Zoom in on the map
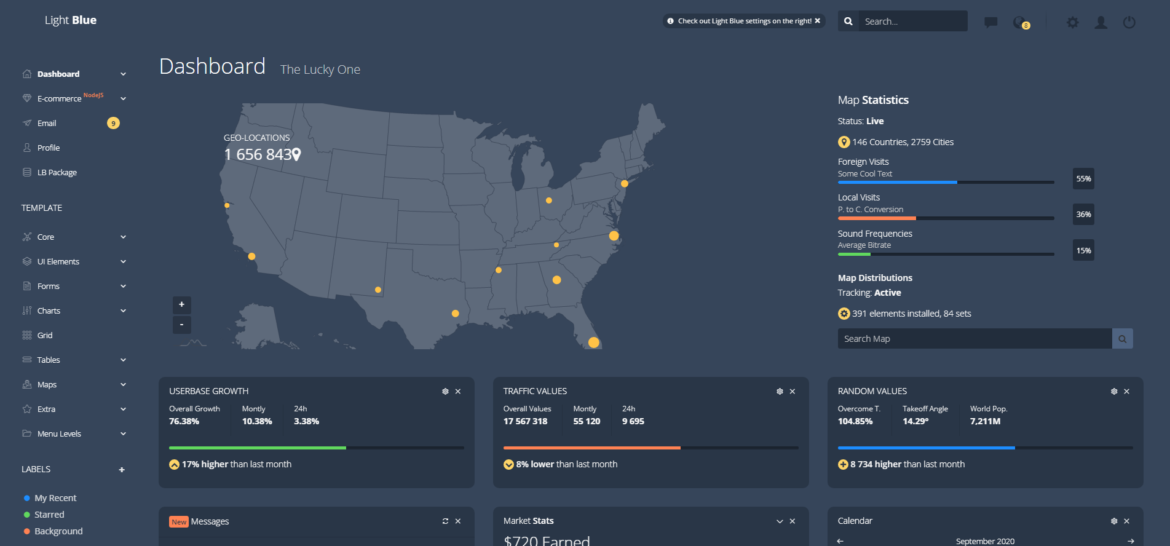Screen dimensions: 1170x546 click(x=181, y=304)
